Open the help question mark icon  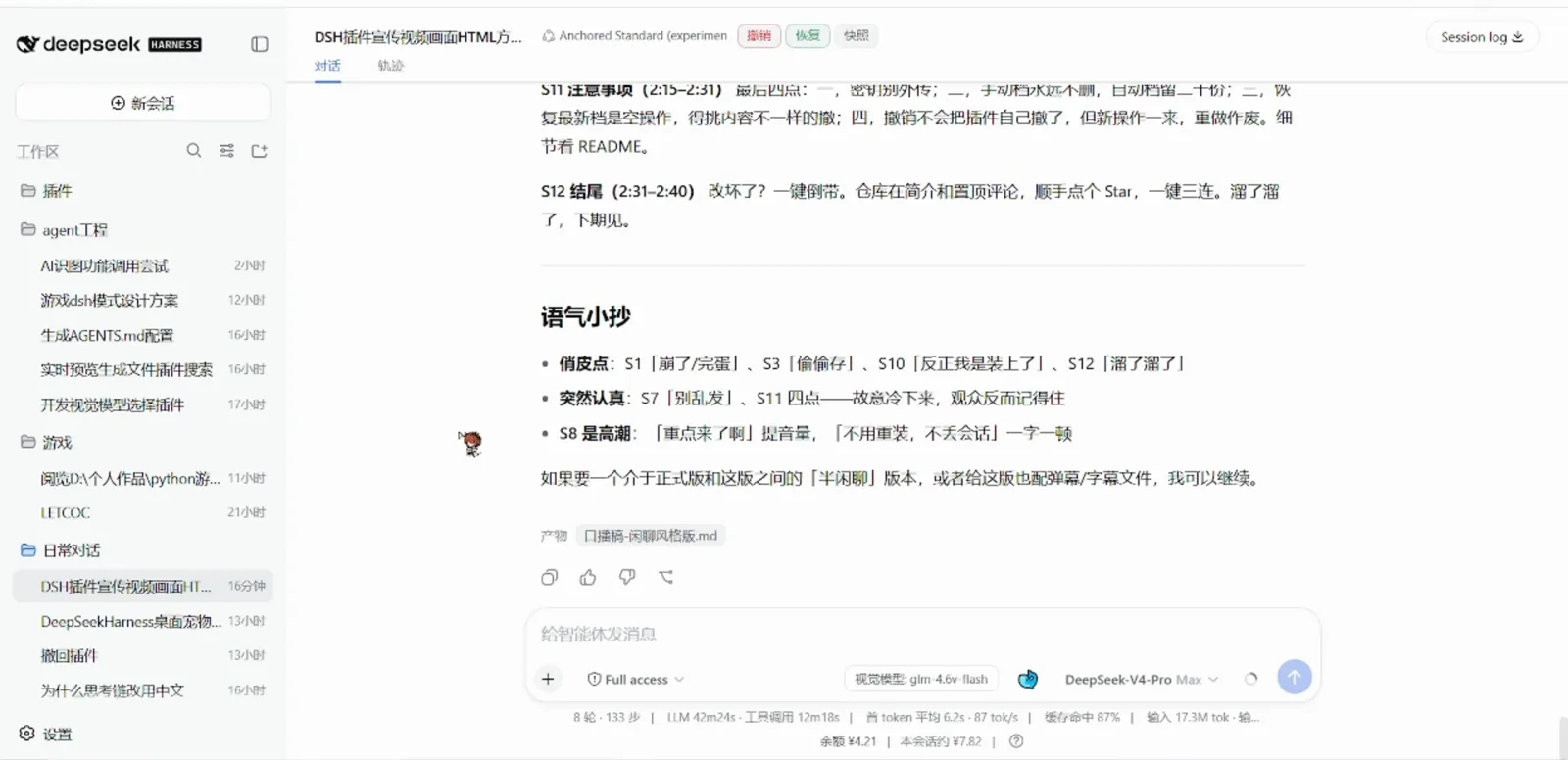pos(1016,741)
